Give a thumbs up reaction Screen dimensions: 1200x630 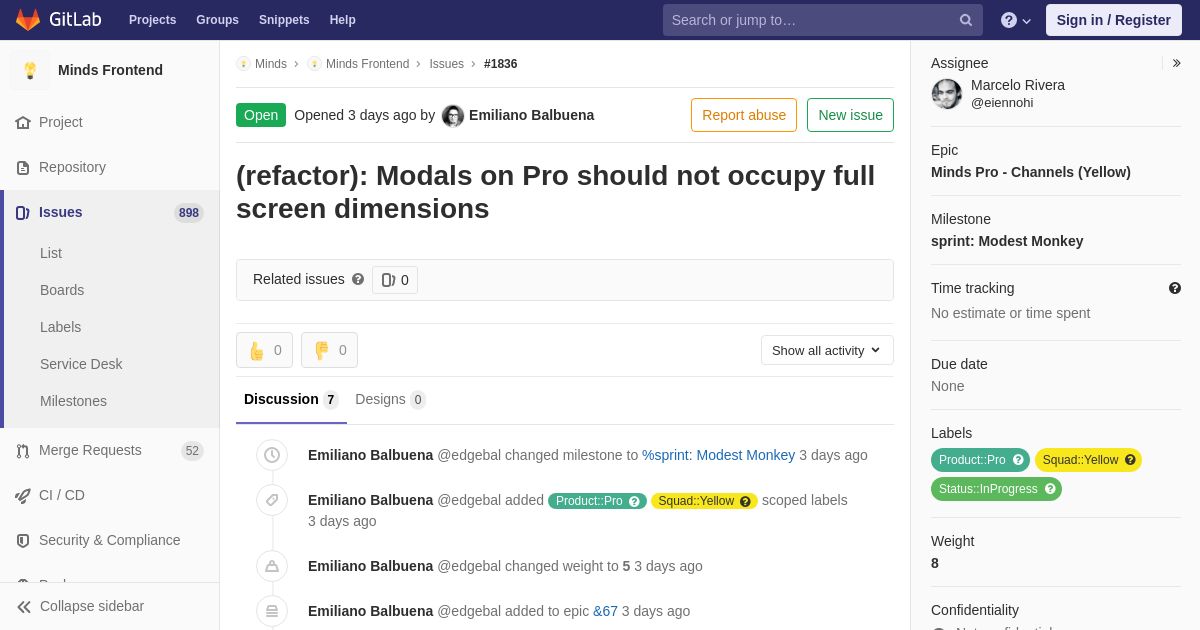264,350
